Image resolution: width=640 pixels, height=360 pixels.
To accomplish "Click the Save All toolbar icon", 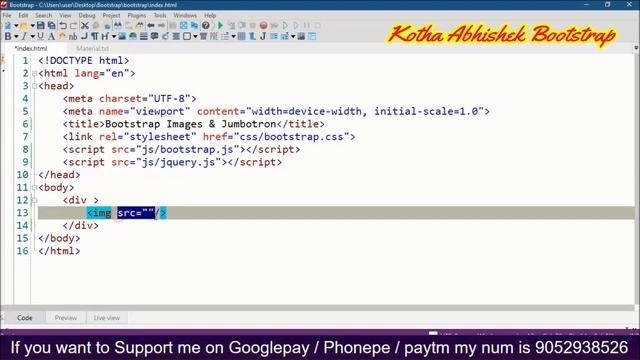I will (51, 25).
